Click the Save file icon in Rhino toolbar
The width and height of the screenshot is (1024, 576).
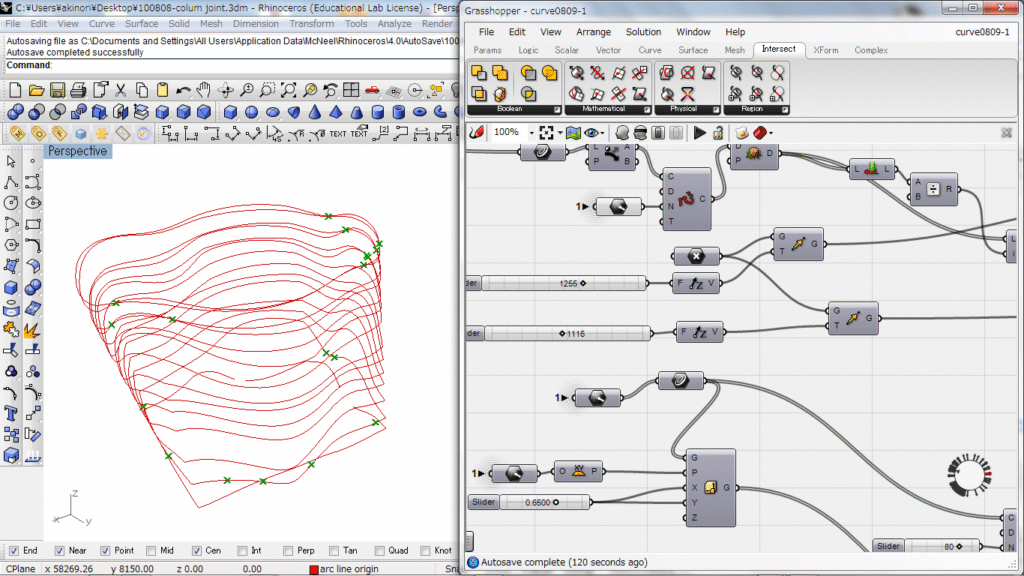coord(57,90)
